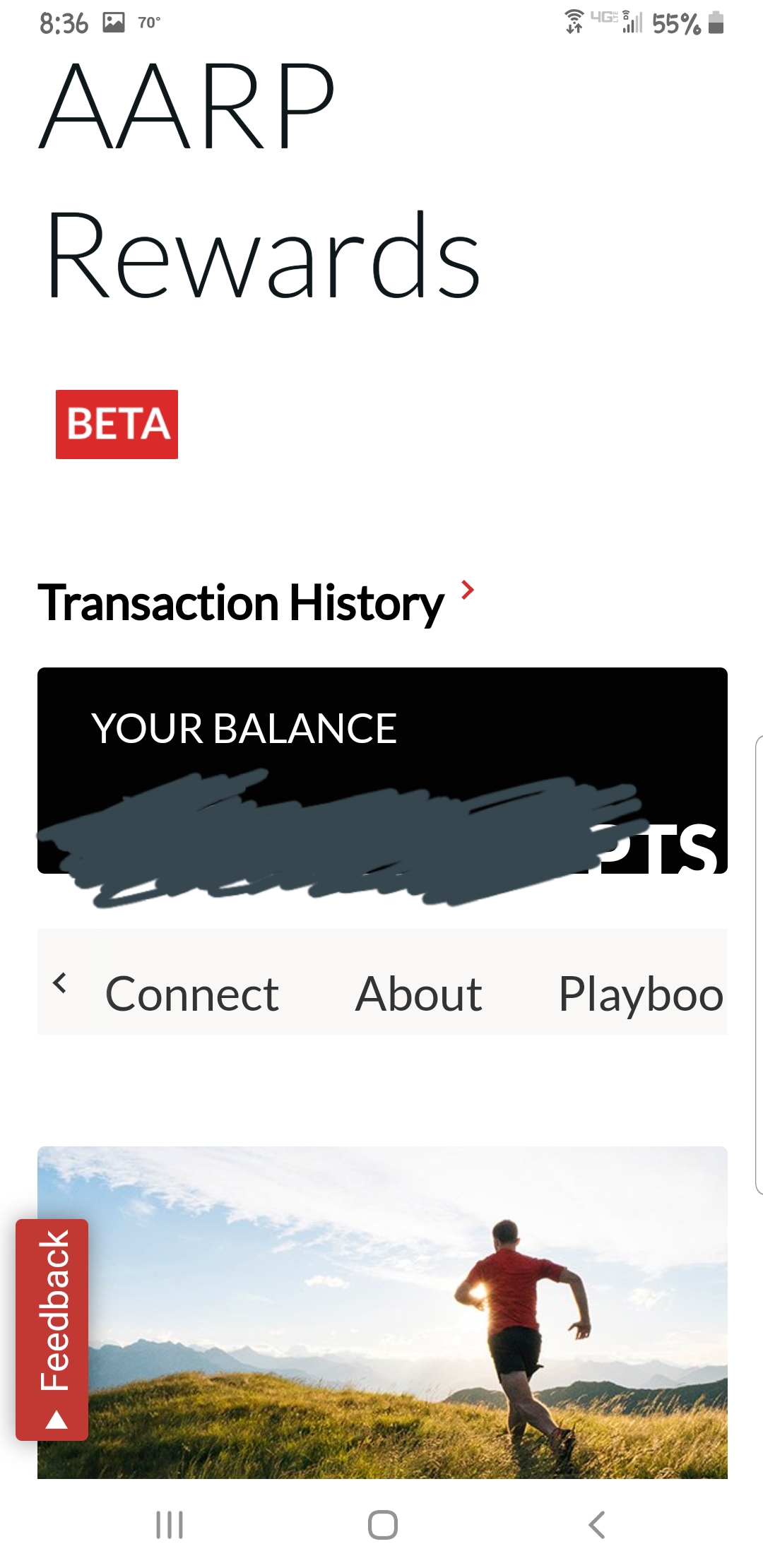The image size is (763, 1568).
Task: Select the About tab
Action: tap(418, 994)
